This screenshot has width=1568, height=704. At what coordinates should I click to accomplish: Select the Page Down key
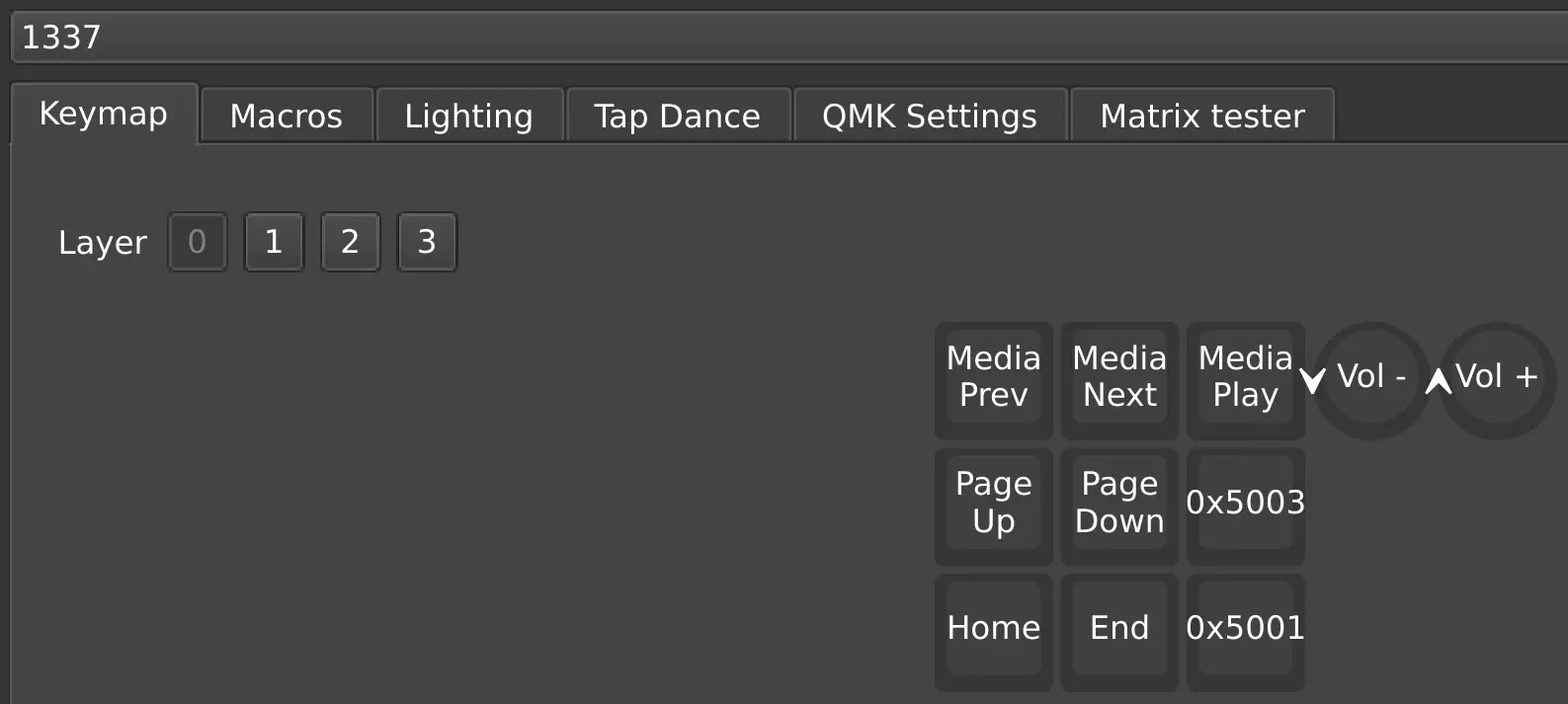(x=1119, y=505)
